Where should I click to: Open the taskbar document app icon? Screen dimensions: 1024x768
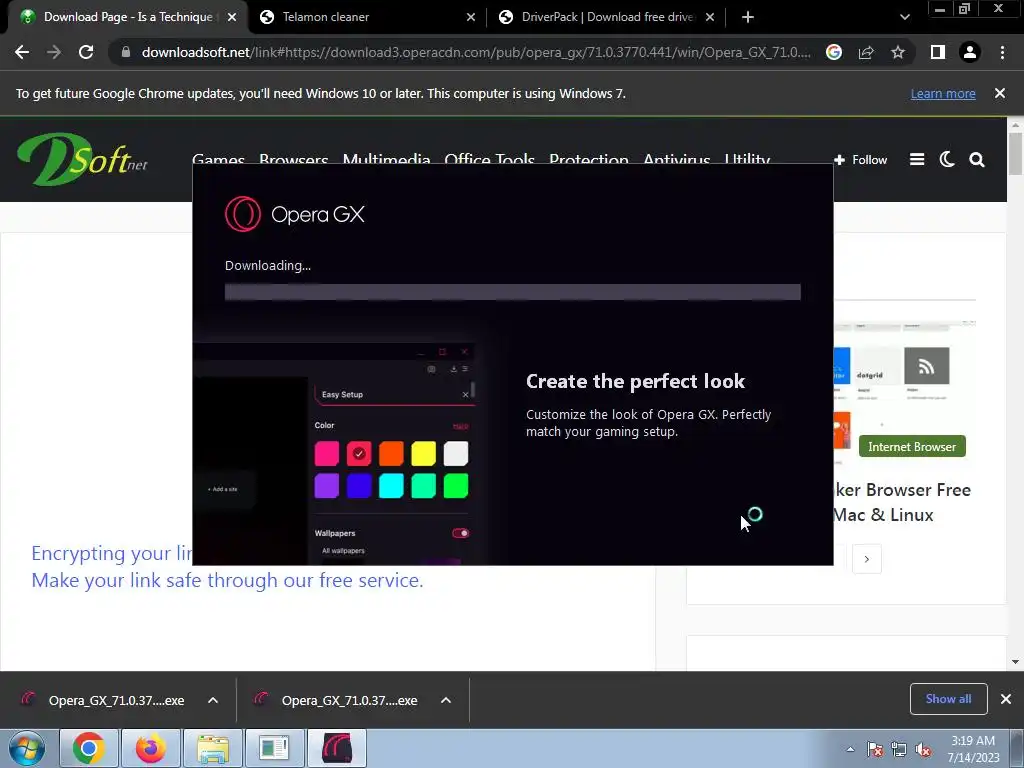click(274, 748)
